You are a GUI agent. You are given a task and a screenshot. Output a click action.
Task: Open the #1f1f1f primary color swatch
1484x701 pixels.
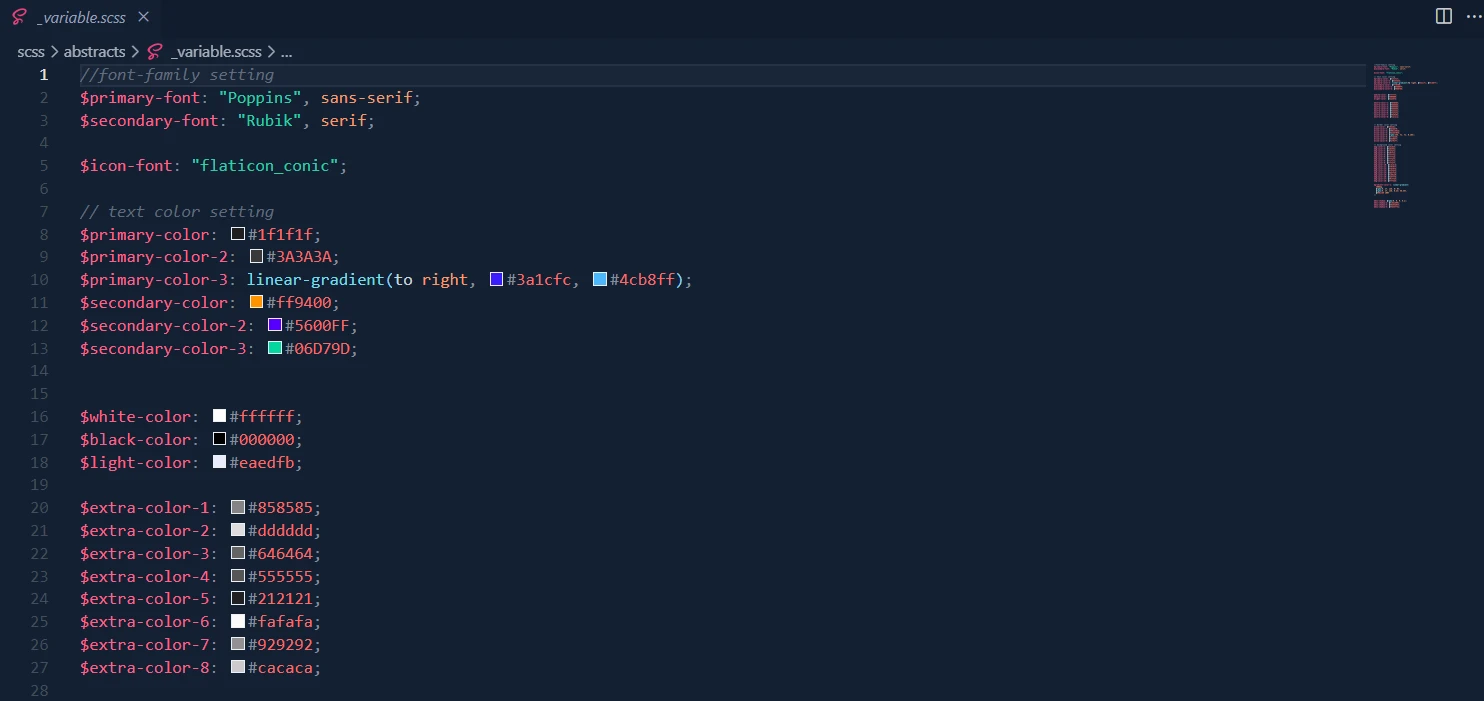tap(238, 234)
